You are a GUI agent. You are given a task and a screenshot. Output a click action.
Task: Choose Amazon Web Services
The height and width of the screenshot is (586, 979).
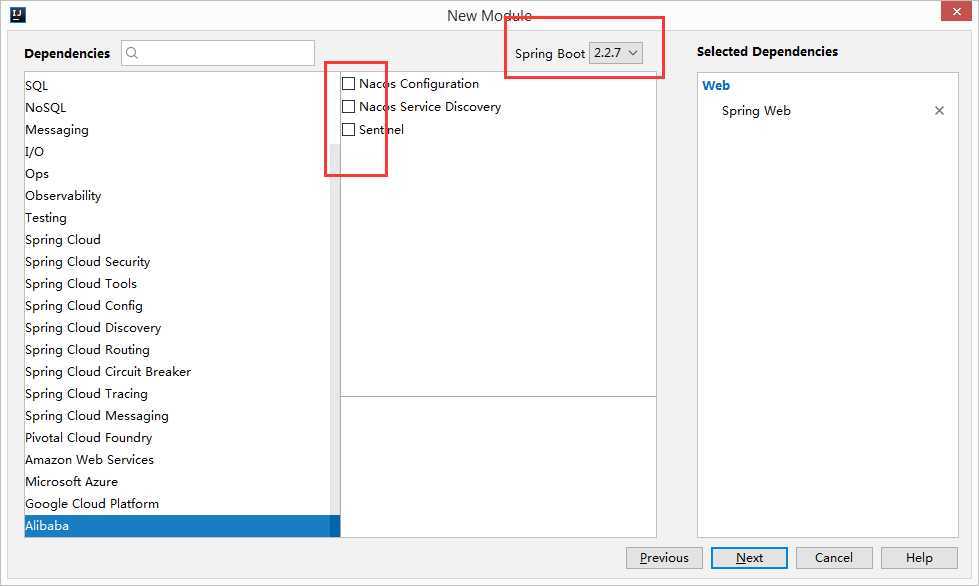tap(177, 459)
